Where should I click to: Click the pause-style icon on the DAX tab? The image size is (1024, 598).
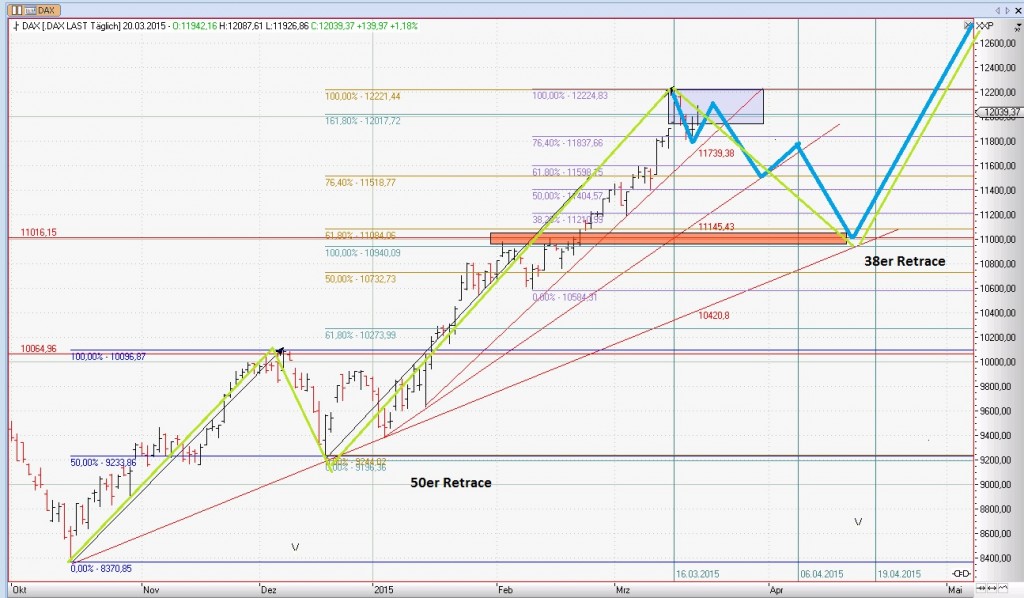pyautogui.click(x=16, y=8)
